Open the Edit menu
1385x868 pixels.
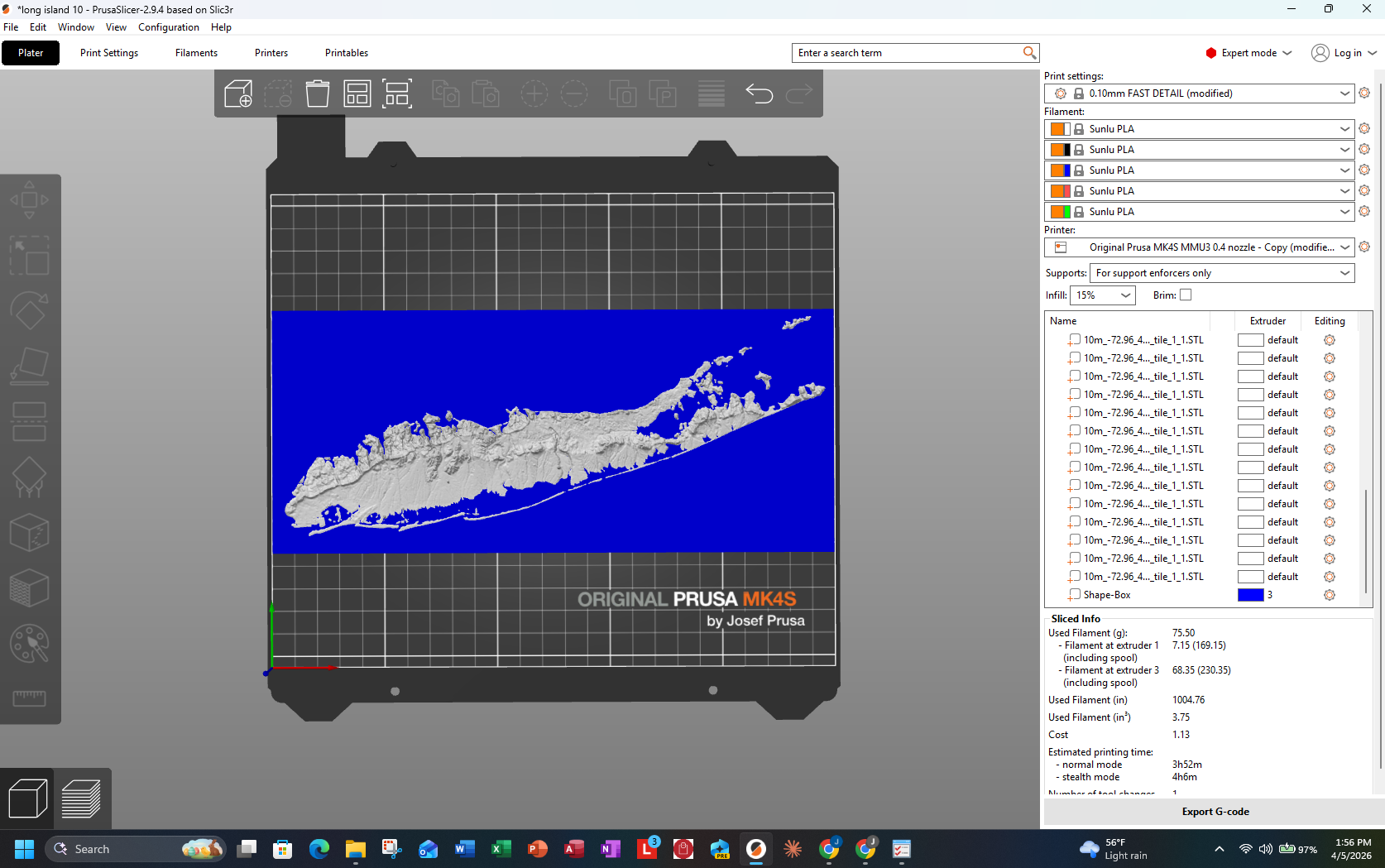tap(38, 27)
